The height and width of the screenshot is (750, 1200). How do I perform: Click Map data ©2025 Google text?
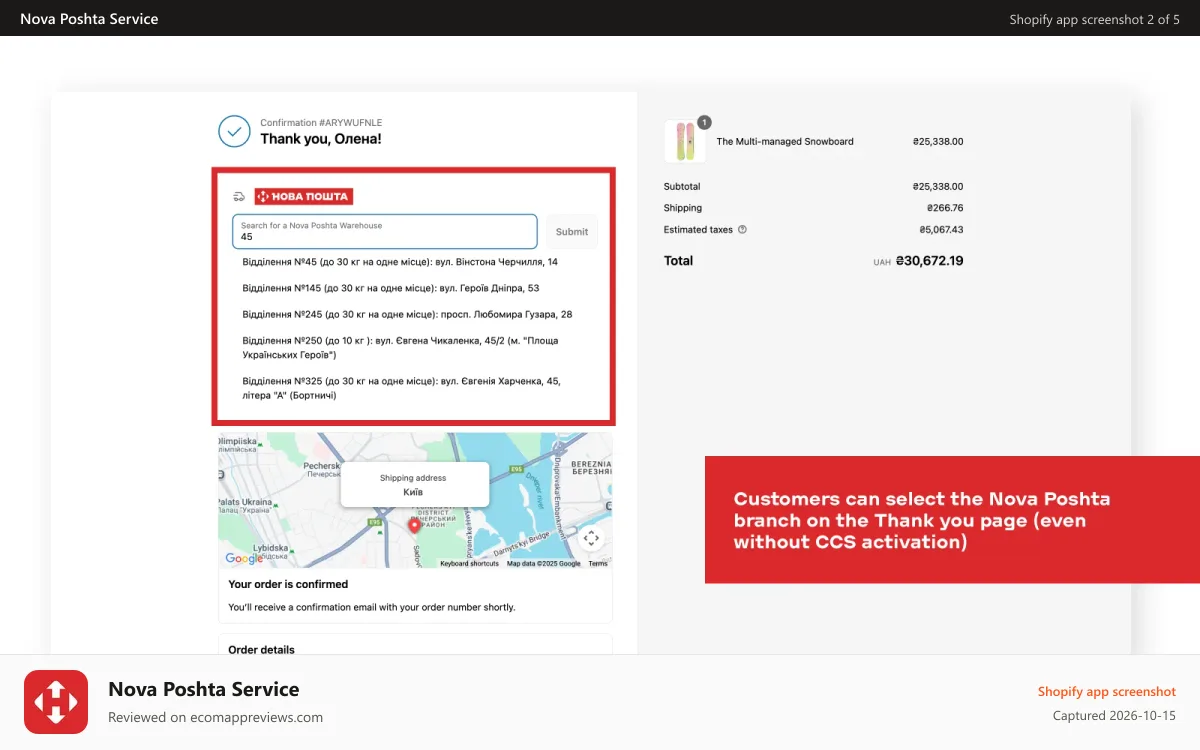tap(543, 564)
